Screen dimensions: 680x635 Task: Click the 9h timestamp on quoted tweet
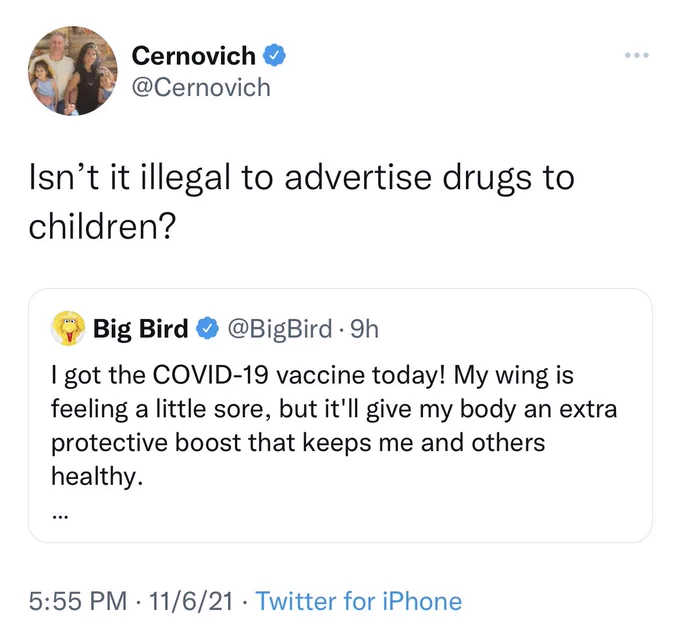coord(364,329)
